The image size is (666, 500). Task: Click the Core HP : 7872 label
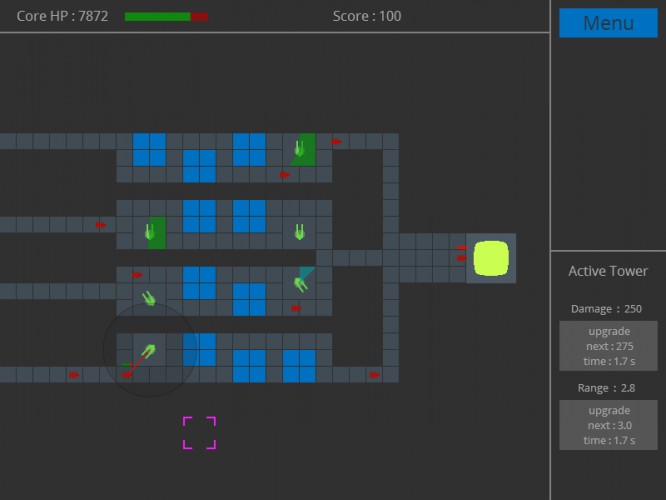(x=62, y=16)
